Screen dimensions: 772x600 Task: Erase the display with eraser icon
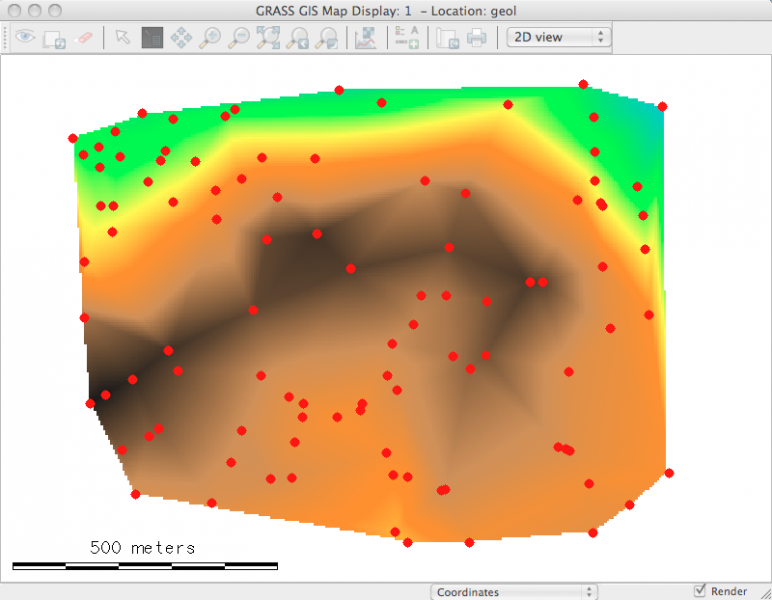pyautogui.click(x=84, y=38)
